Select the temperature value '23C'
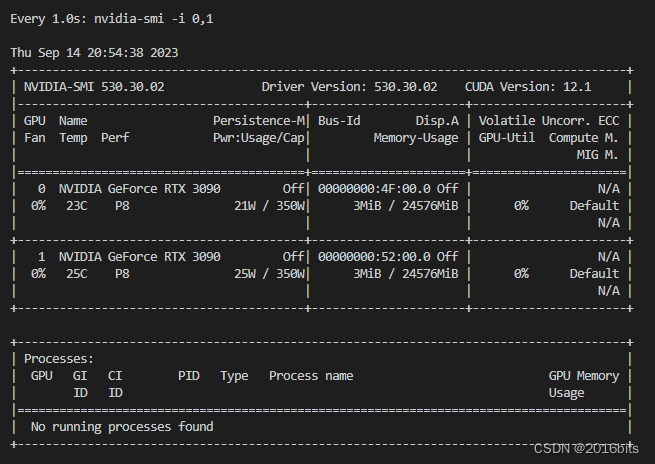Image resolution: width=655 pixels, height=464 pixels. click(77, 206)
